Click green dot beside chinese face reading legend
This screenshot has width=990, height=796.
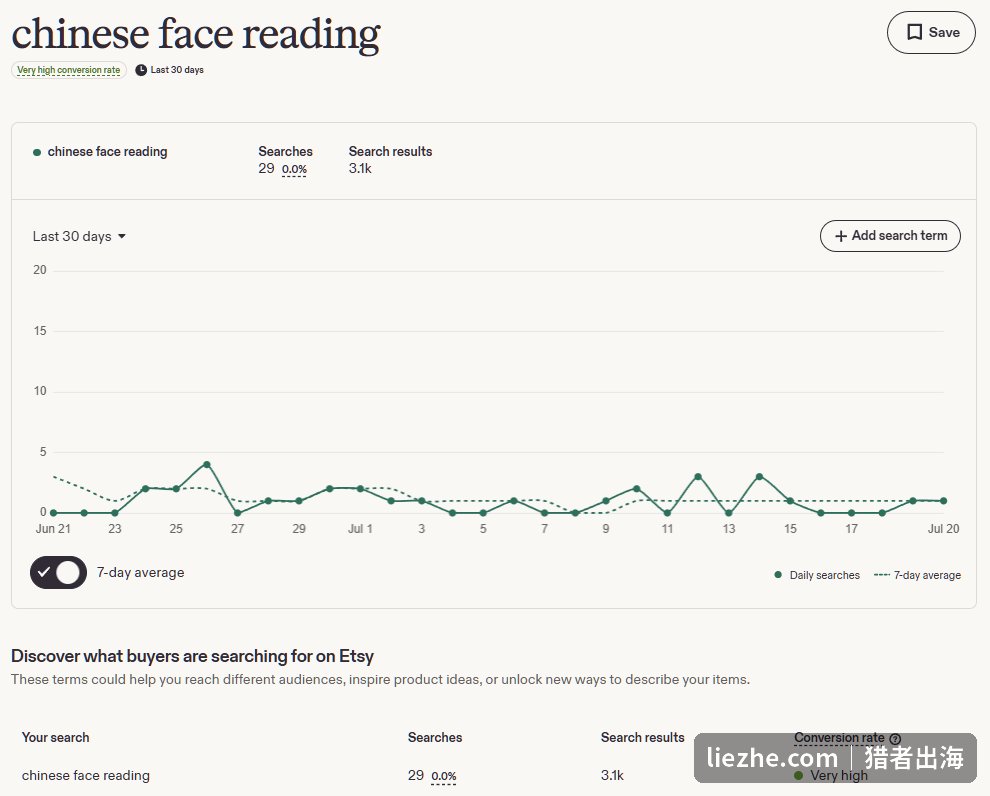(x=37, y=152)
